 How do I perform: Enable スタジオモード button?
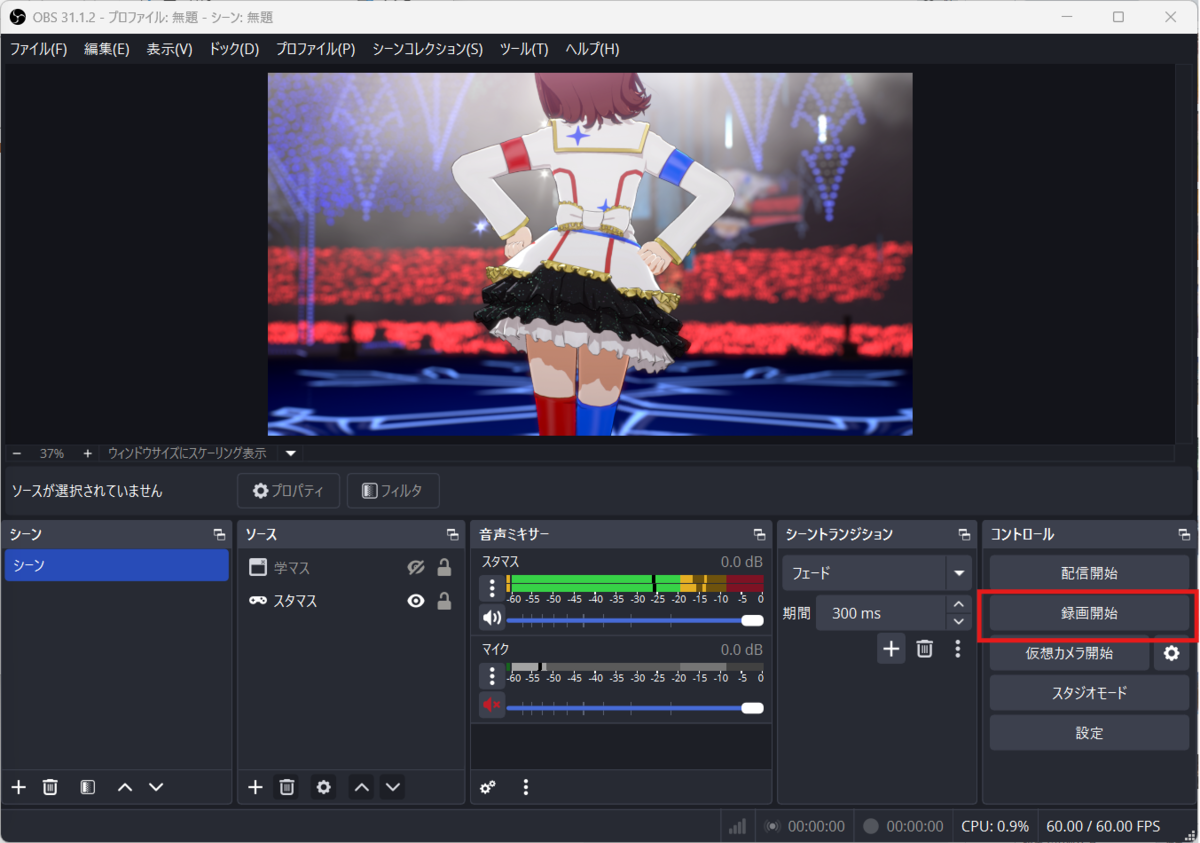tap(1089, 693)
